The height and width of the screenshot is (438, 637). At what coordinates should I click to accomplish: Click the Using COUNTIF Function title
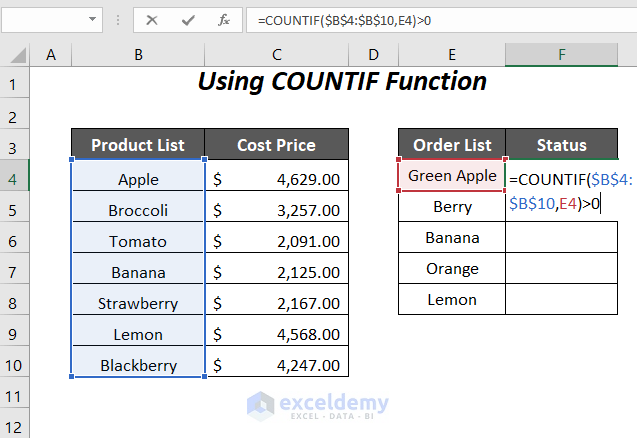(x=342, y=81)
